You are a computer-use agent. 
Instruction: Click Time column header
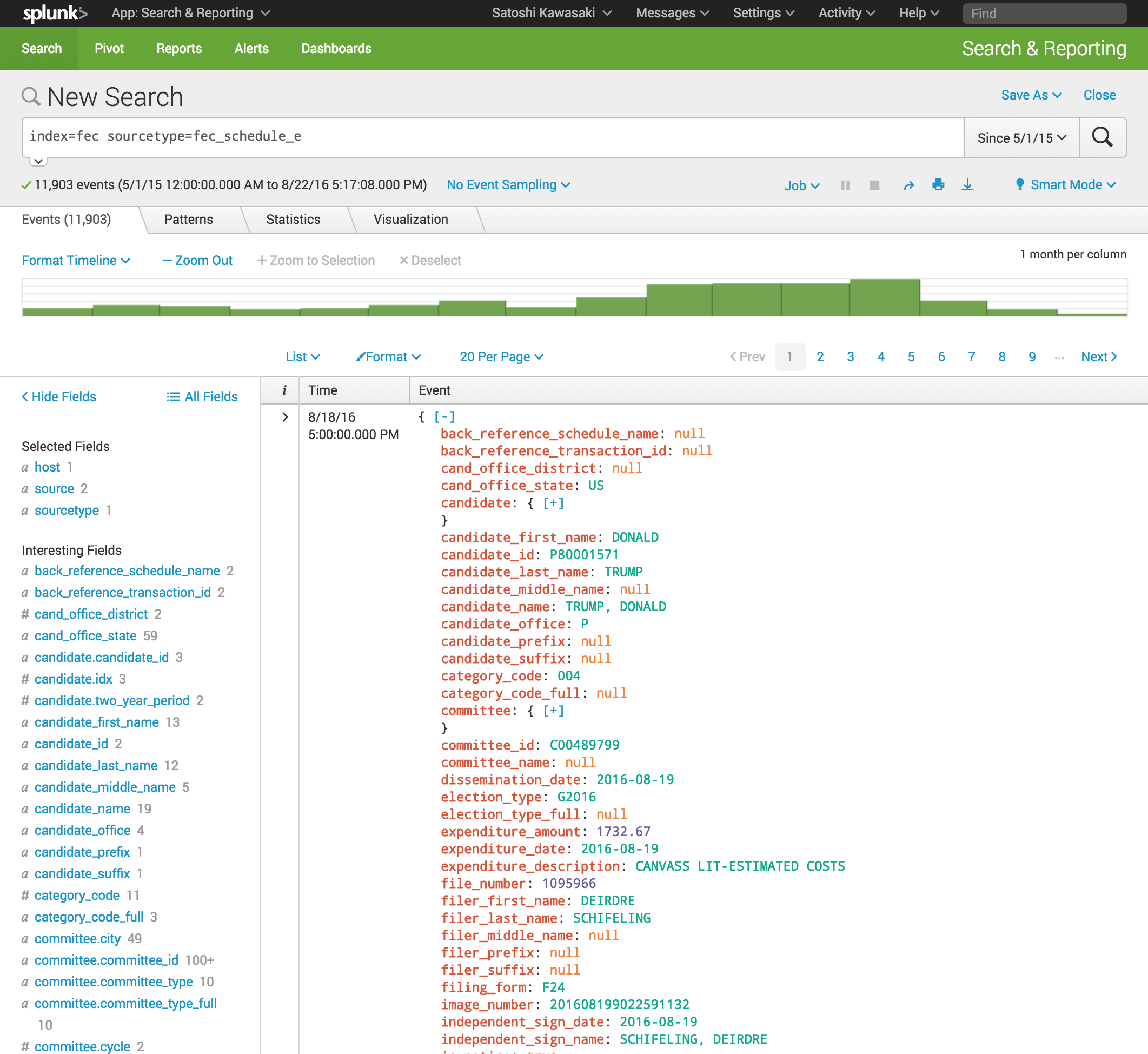[x=354, y=390]
